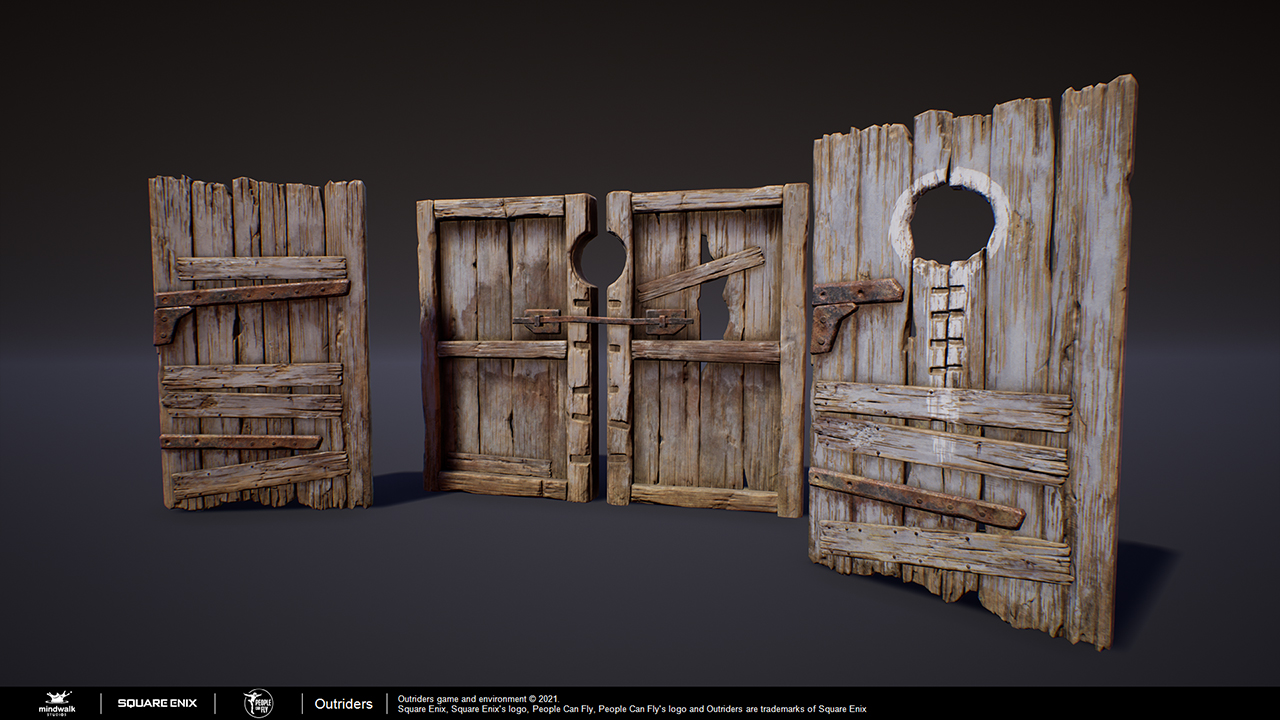Click the Square Enix logo

click(157, 703)
